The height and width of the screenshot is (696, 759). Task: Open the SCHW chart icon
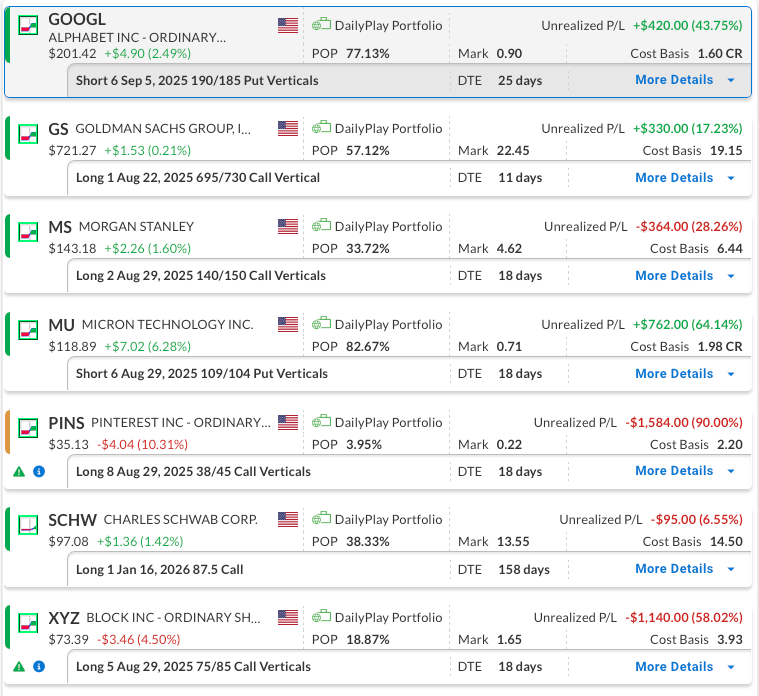point(28,525)
